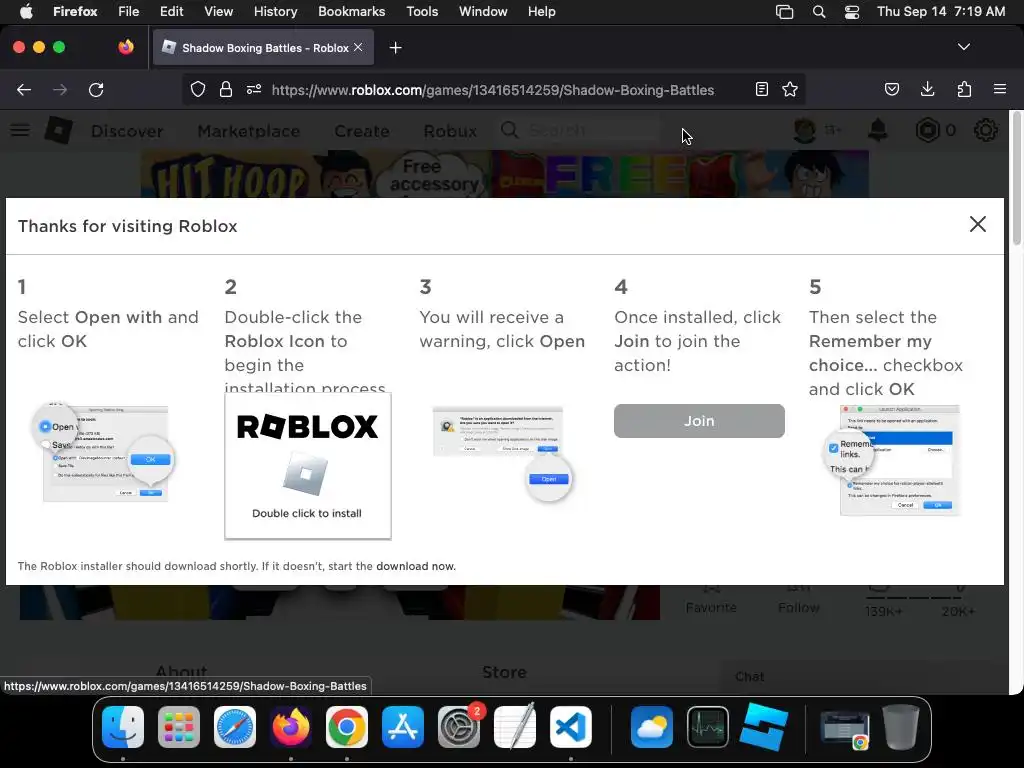Toggle Reader View icon in the address bar

tap(761, 89)
